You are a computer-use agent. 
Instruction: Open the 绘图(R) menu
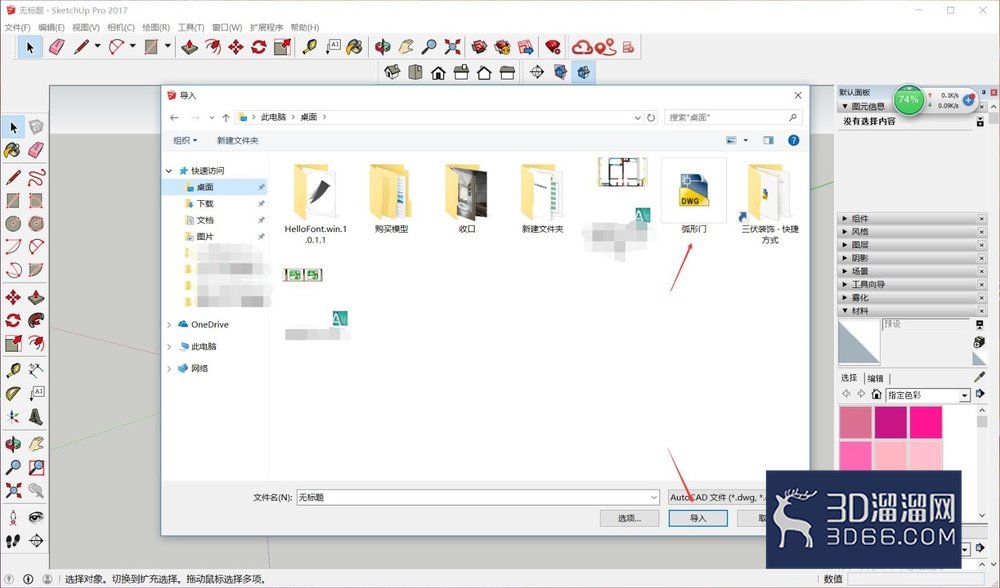(156, 27)
